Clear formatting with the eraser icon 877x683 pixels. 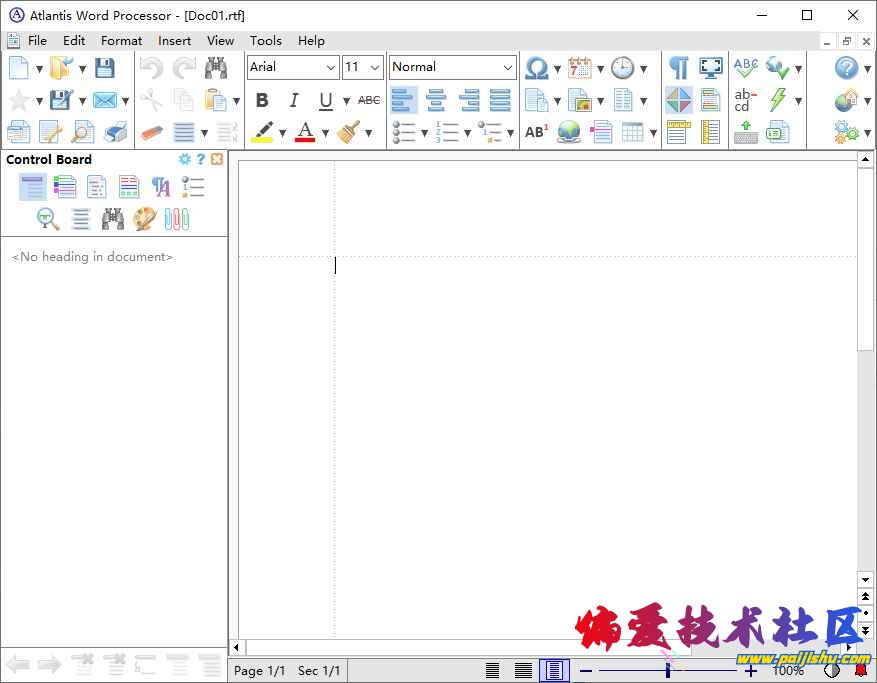point(152,130)
